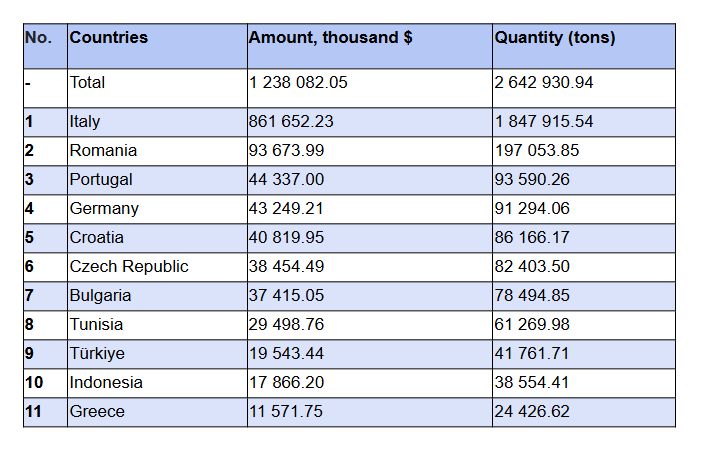Viewport: 726px width, 455px height.
Task: Click the Greece country cell
Action: tap(97, 412)
